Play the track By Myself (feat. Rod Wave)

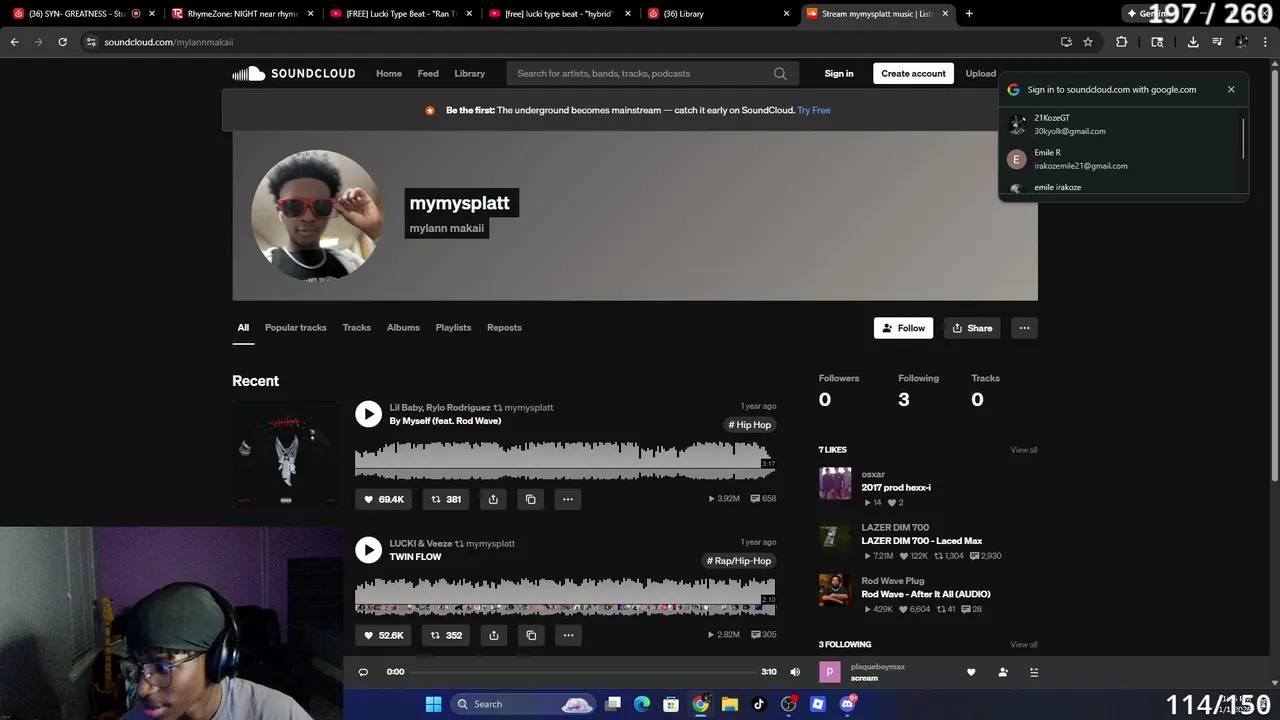[368, 414]
